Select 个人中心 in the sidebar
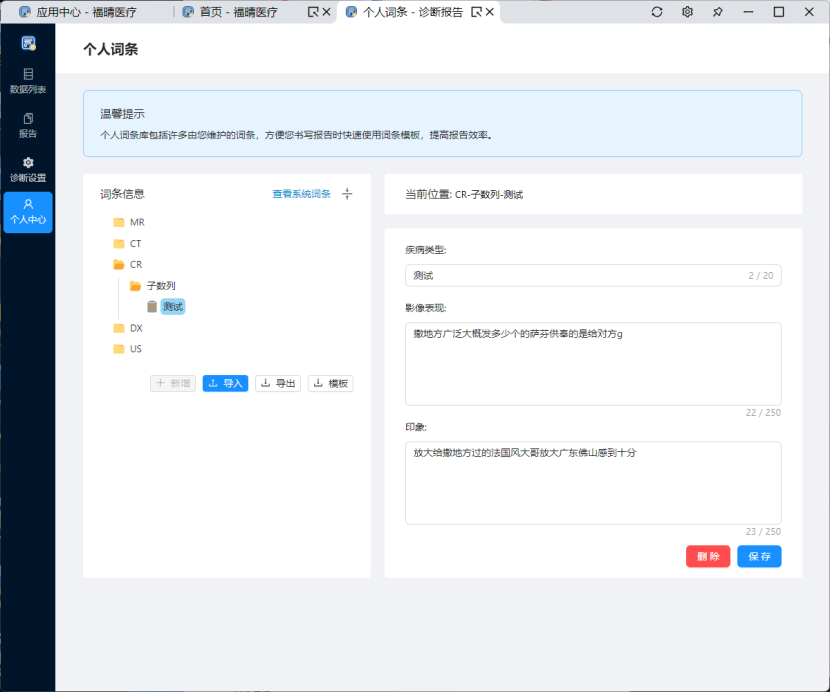The image size is (830, 692). pos(28,212)
